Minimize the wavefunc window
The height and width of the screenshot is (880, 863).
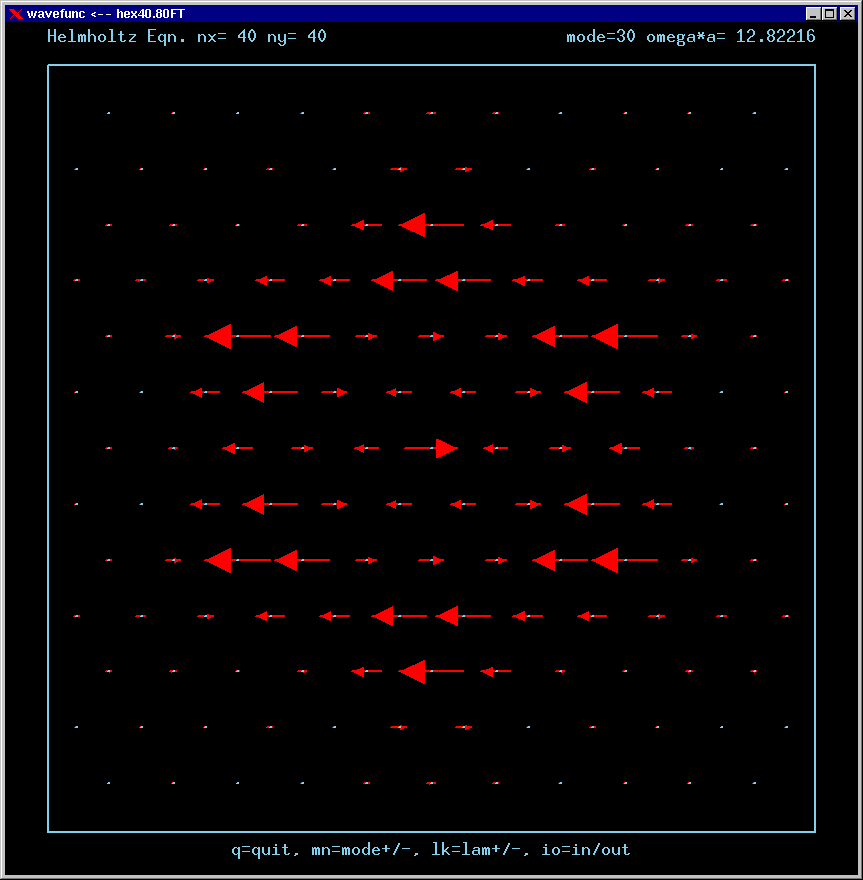[814, 14]
